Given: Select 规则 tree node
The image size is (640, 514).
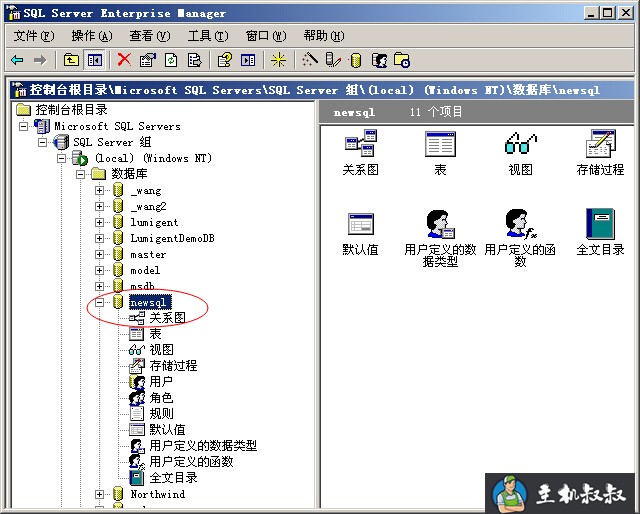Looking at the screenshot, I should [x=162, y=414].
